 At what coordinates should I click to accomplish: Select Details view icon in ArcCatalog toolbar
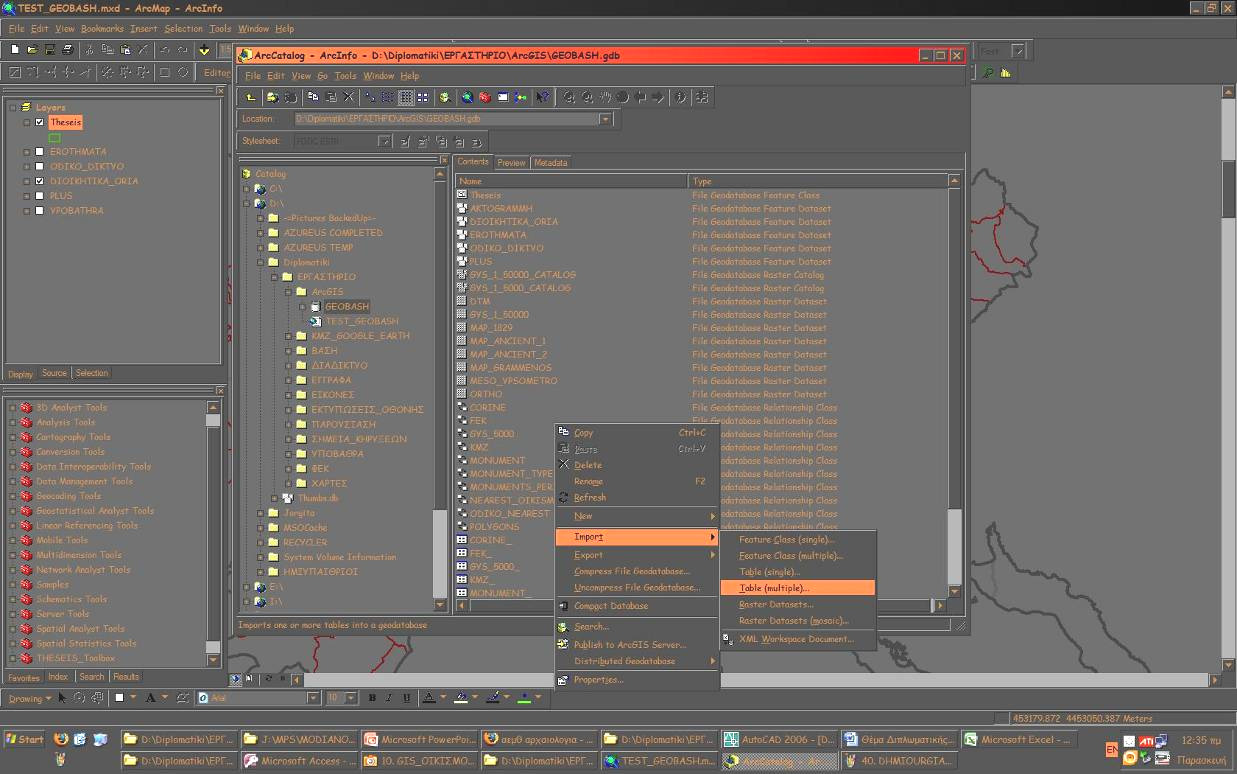click(406, 97)
